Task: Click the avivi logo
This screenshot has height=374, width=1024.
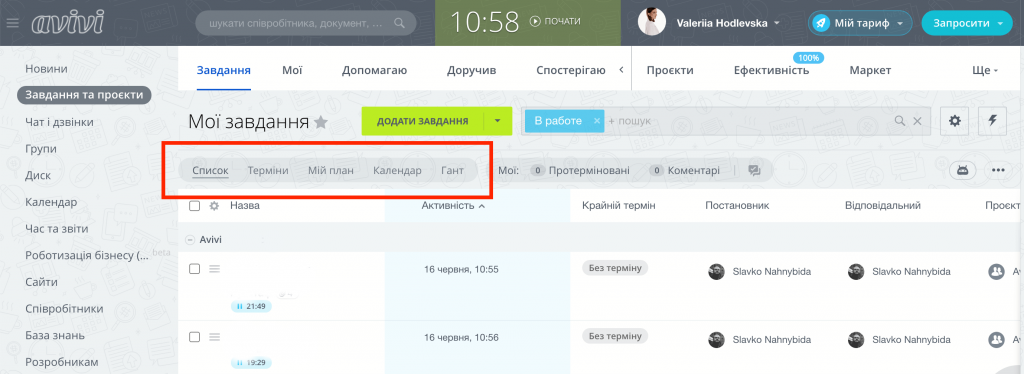Action: click(x=67, y=23)
